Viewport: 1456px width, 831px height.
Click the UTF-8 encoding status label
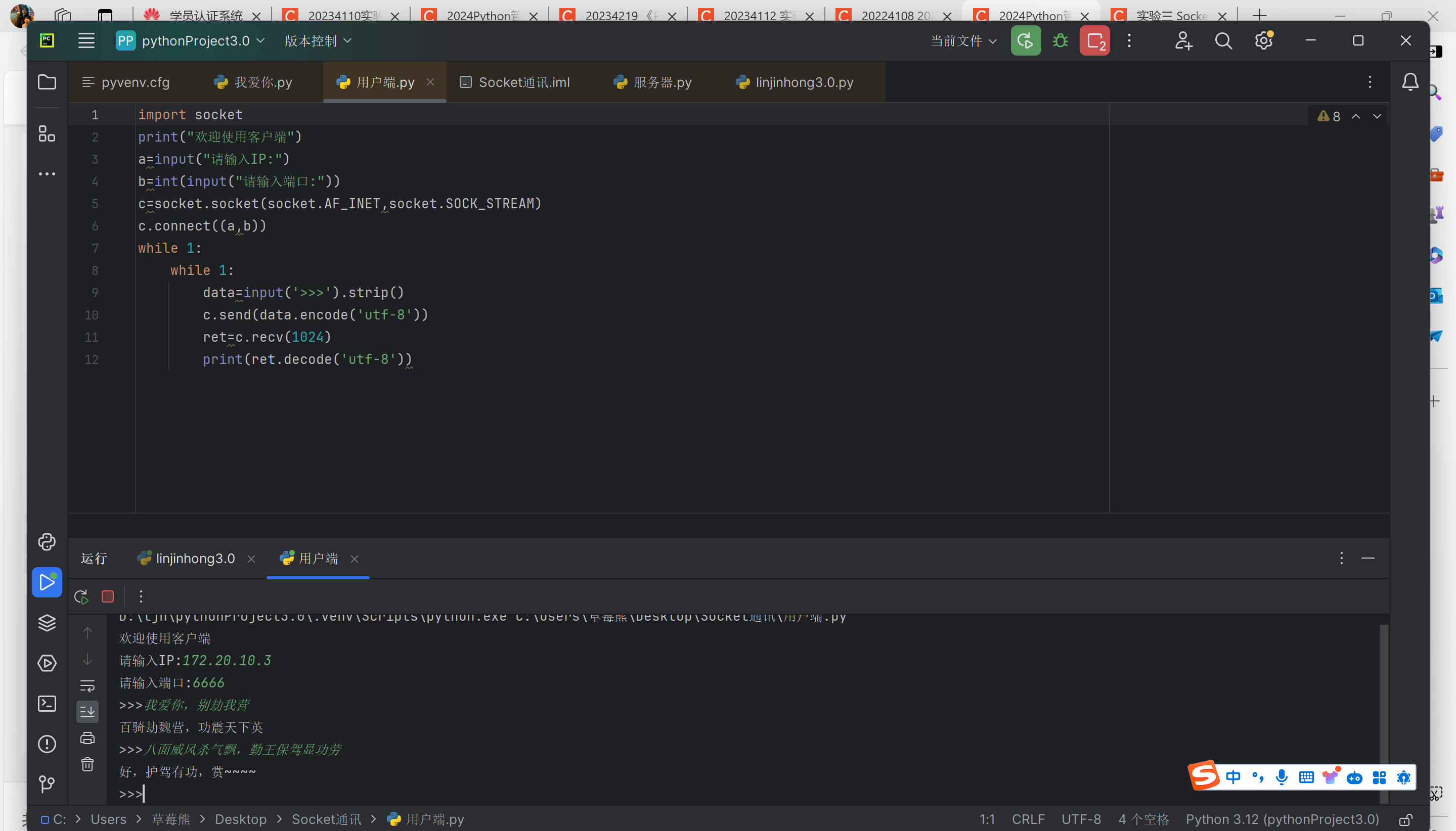(x=1081, y=819)
